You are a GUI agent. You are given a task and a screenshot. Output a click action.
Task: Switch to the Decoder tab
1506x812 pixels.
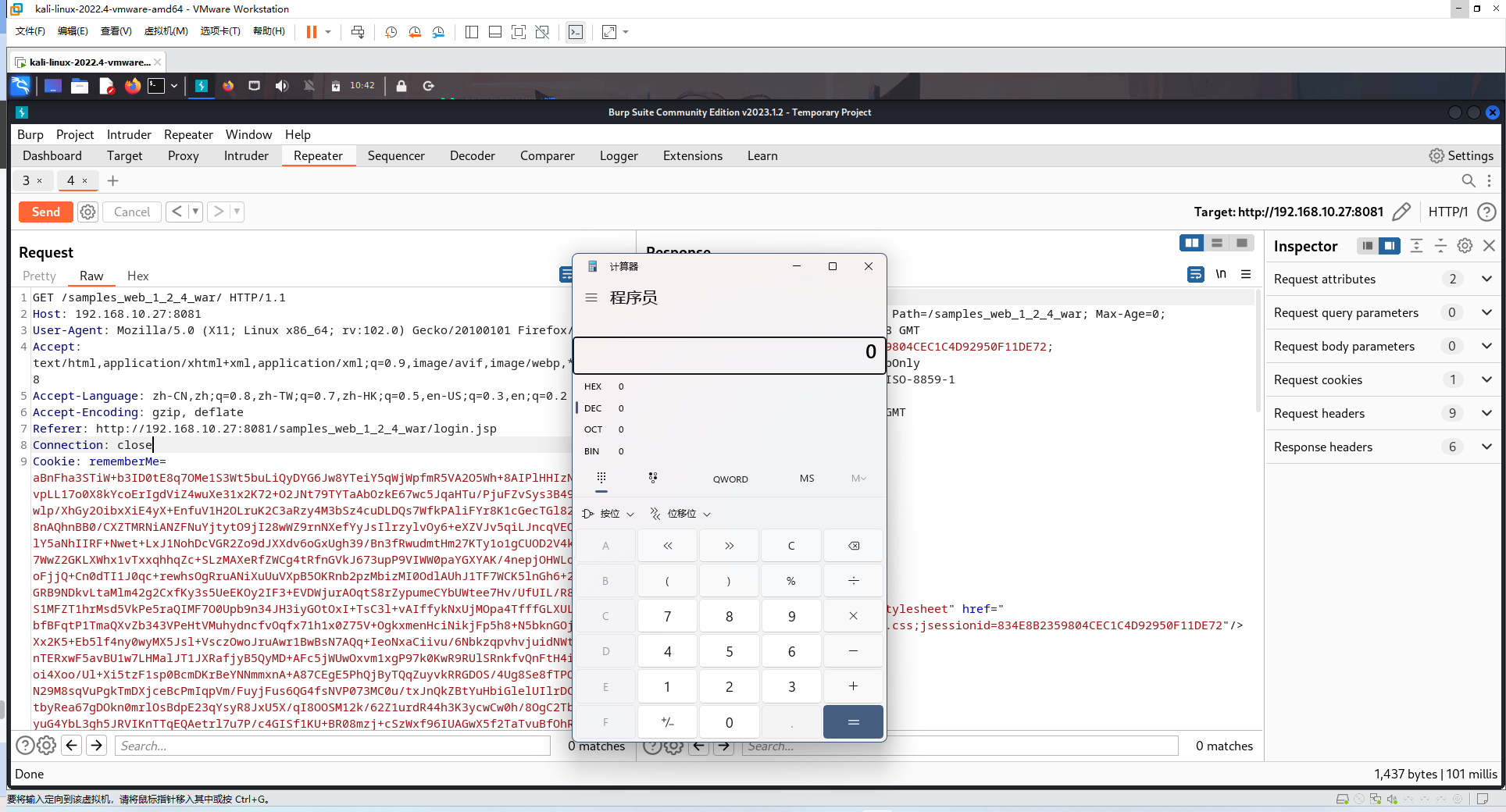(x=473, y=155)
